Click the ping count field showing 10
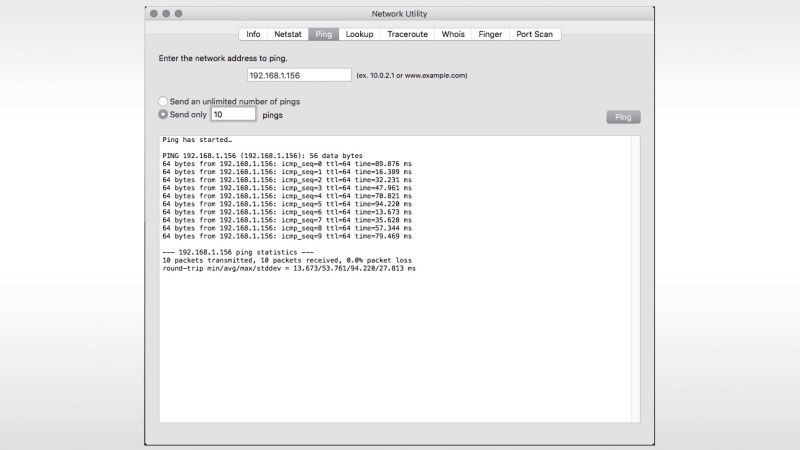Image resolution: width=800 pixels, height=450 pixels. click(233, 114)
